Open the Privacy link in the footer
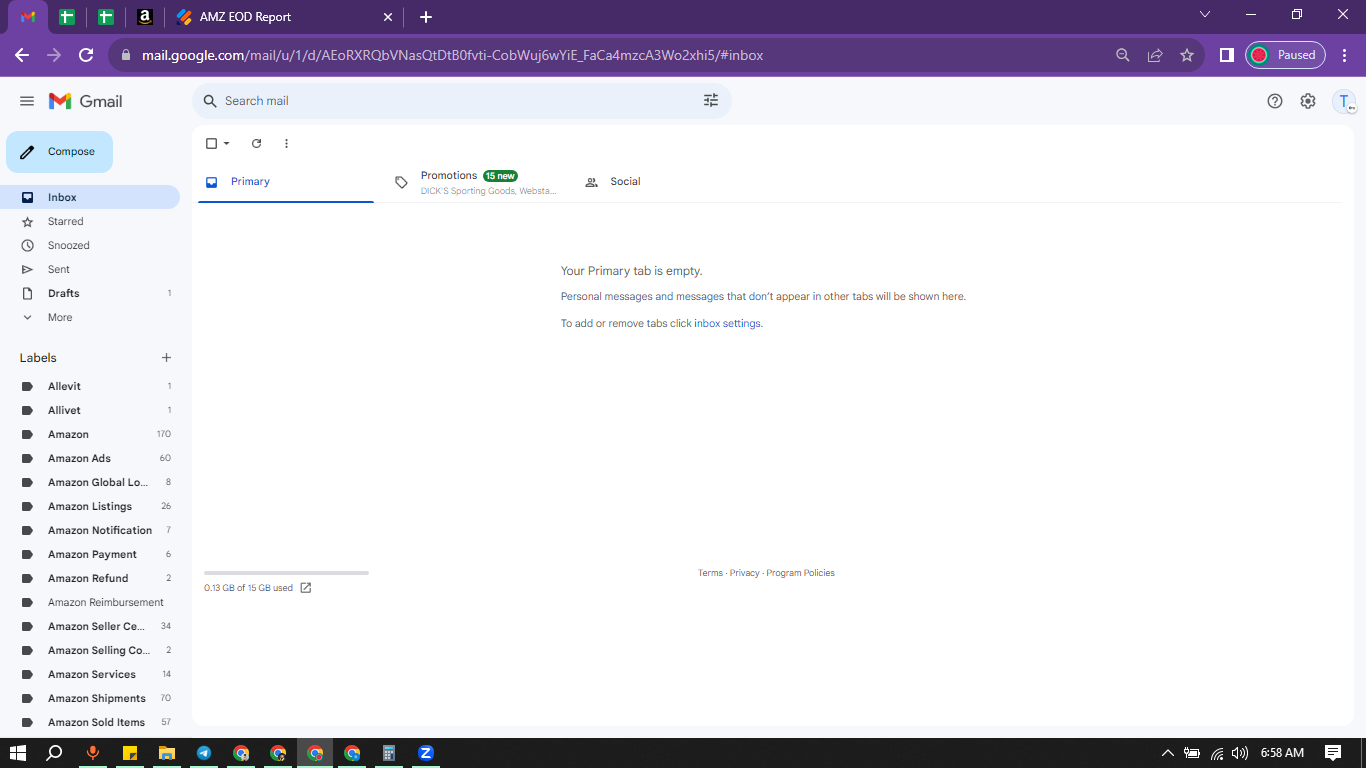 coord(744,573)
